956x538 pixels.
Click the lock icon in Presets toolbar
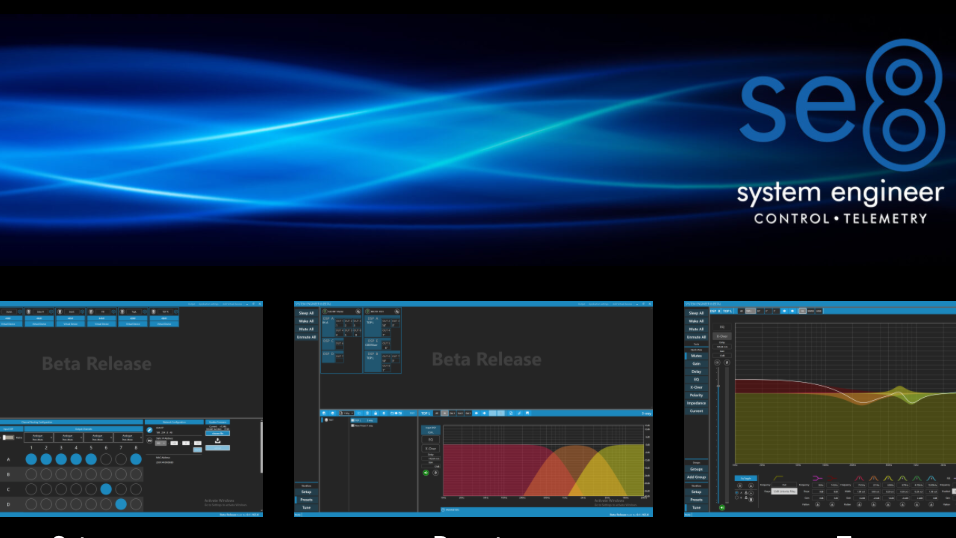click(x=376, y=413)
